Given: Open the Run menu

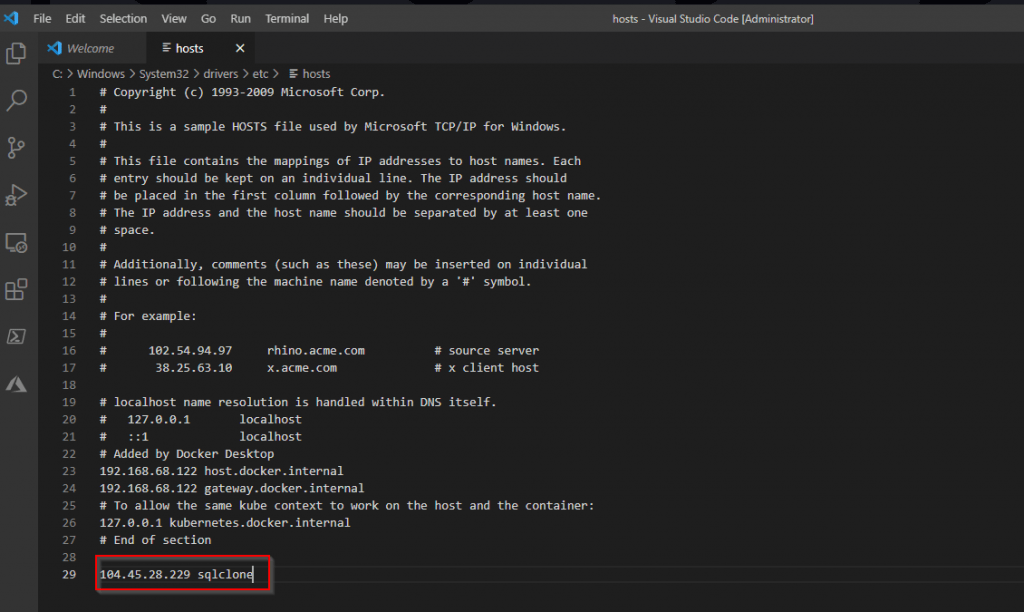Looking at the screenshot, I should [240, 18].
